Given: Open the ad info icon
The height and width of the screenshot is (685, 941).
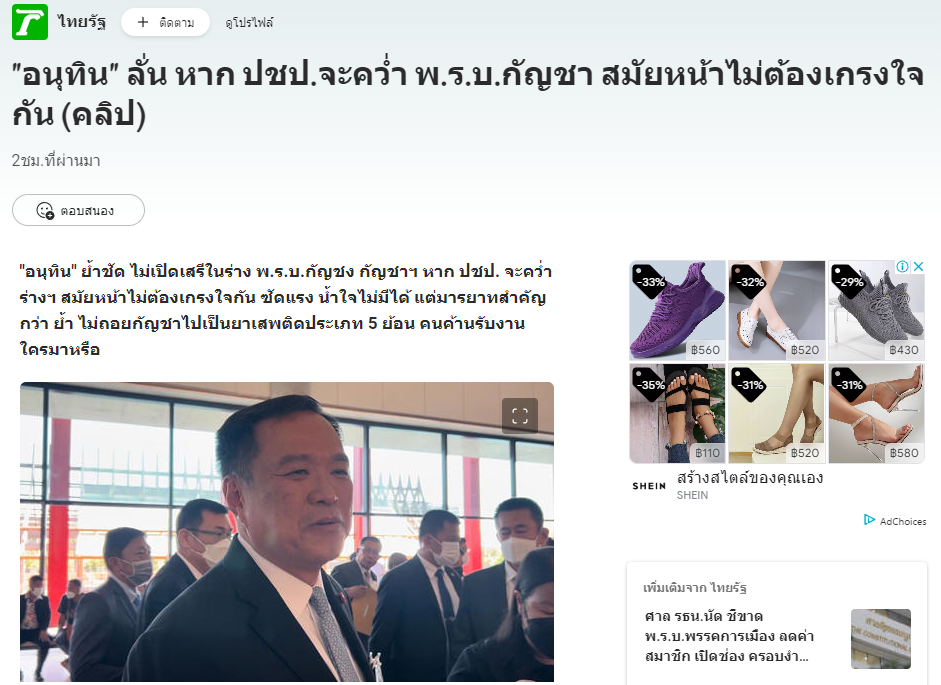Looking at the screenshot, I should (903, 267).
